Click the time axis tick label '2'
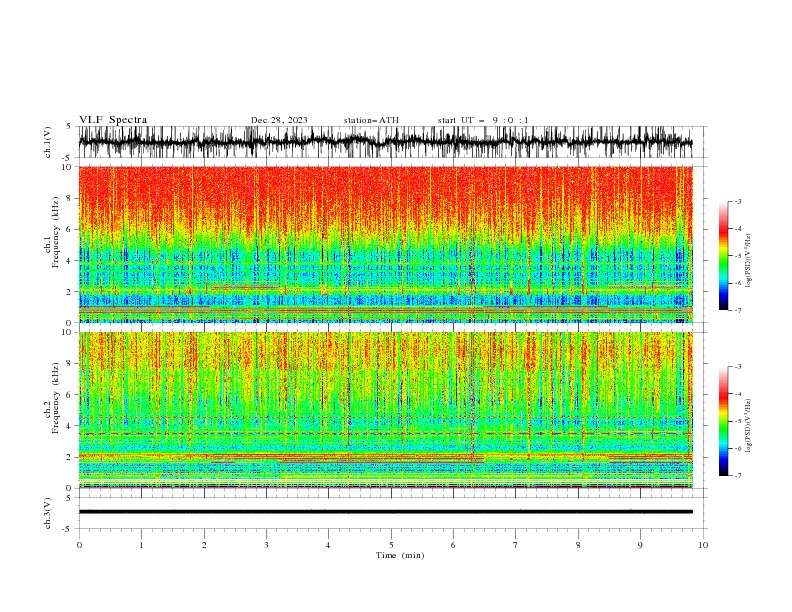Image resolution: width=792 pixels, height=612 pixels. coord(204,545)
